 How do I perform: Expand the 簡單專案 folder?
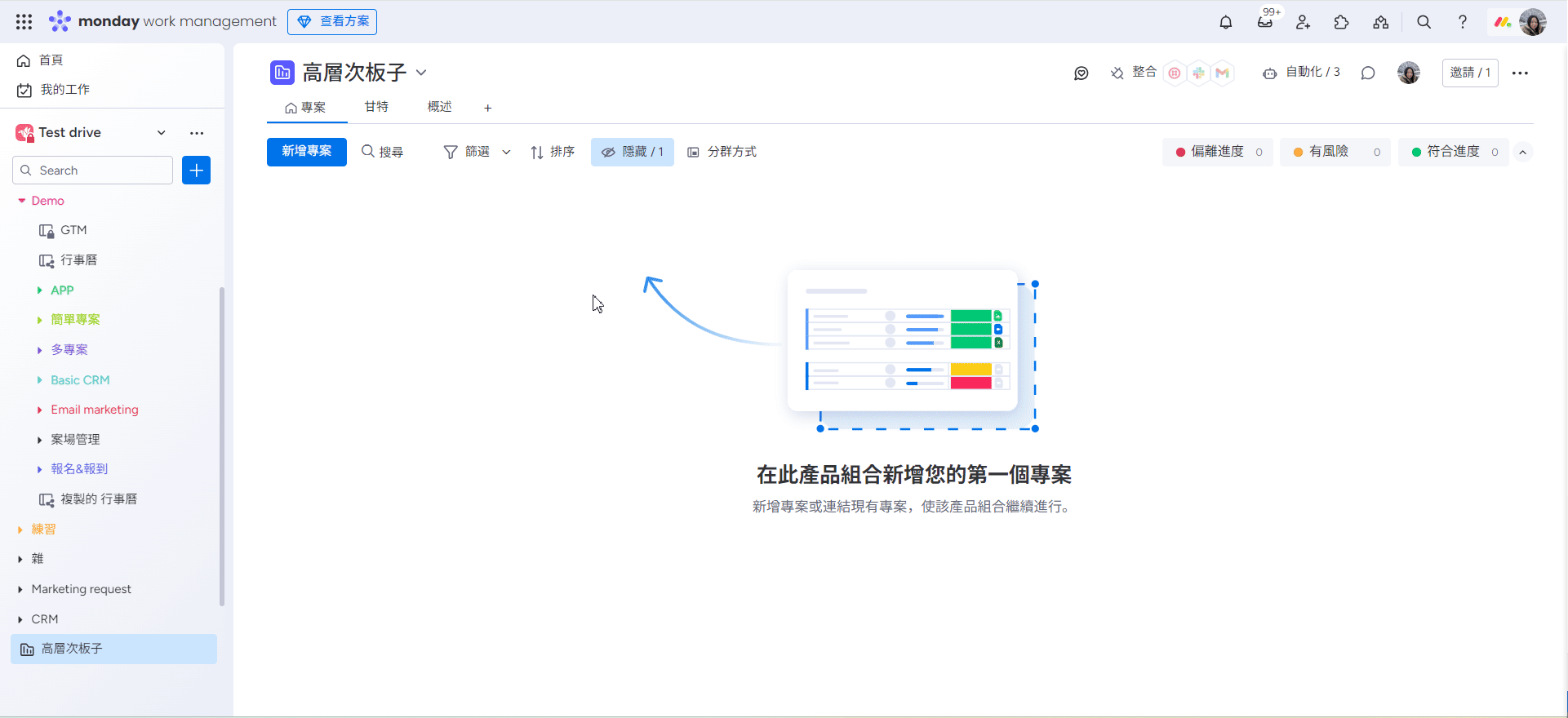pyautogui.click(x=39, y=320)
